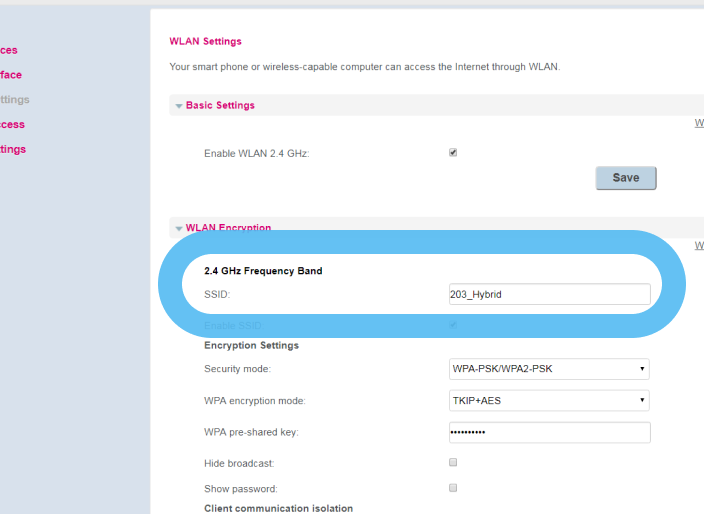Click the Security mode dropdown arrow
704x514 pixels.
click(641, 369)
